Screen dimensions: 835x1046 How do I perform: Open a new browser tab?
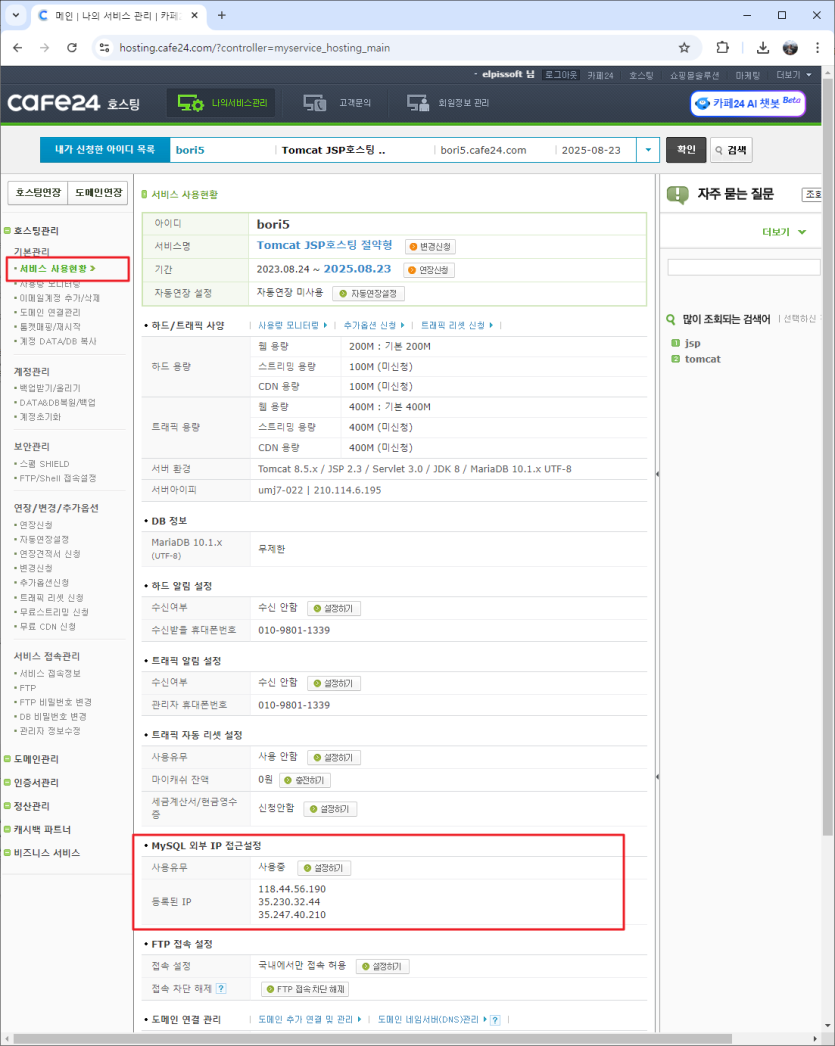(221, 15)
